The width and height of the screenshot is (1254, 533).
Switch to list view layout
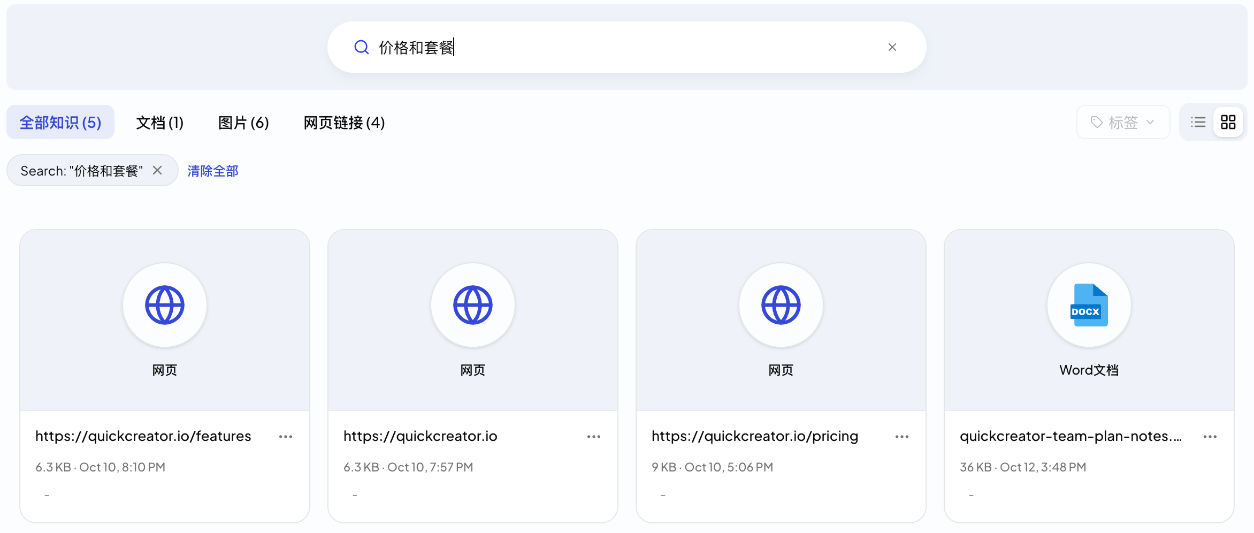point(1198,122)
